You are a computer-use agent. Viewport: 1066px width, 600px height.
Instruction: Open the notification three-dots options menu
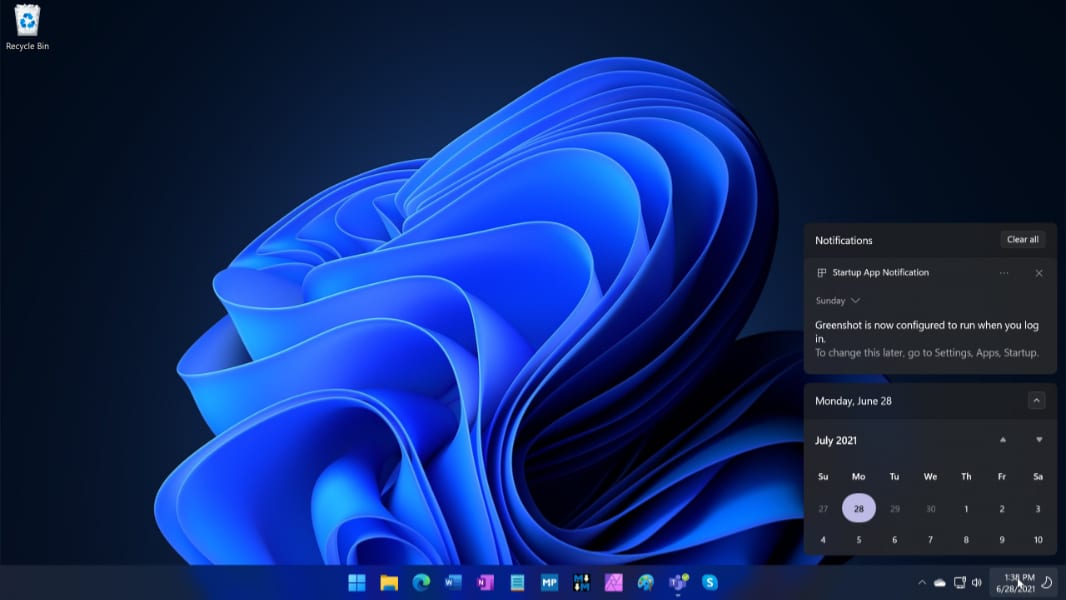tap(1004, 273)
